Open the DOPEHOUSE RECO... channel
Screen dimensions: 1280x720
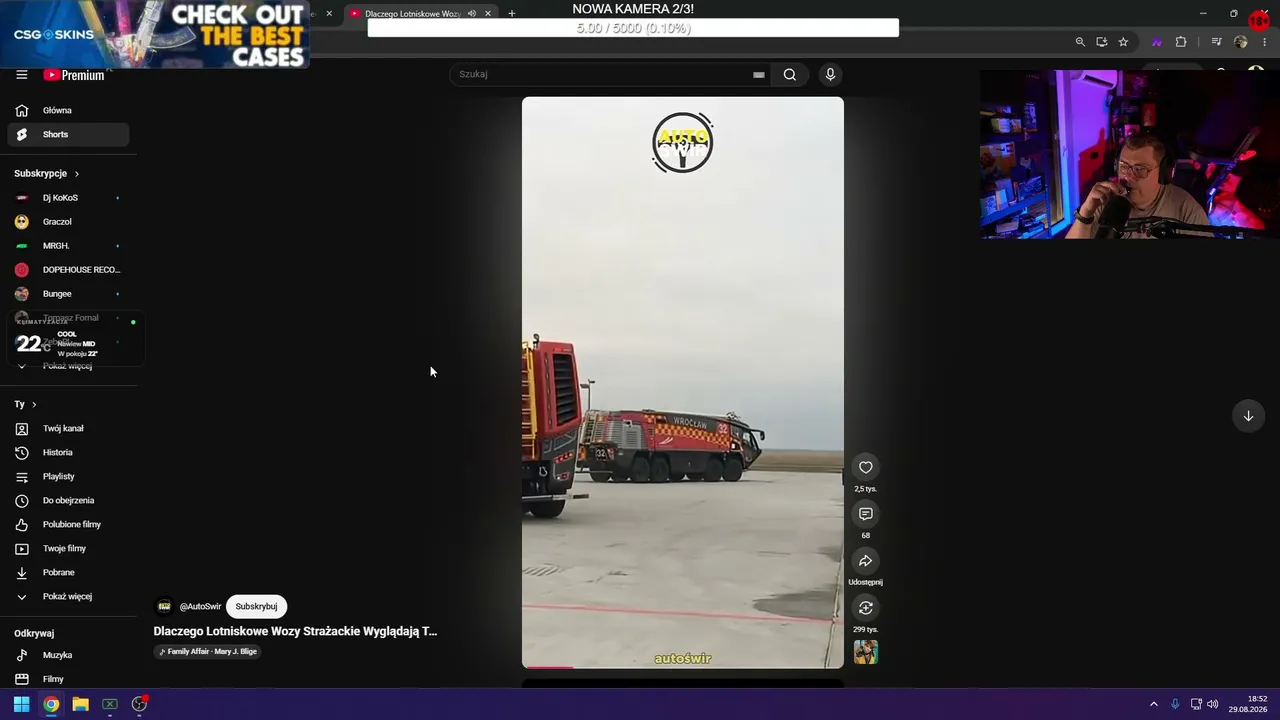pos(68,270)
